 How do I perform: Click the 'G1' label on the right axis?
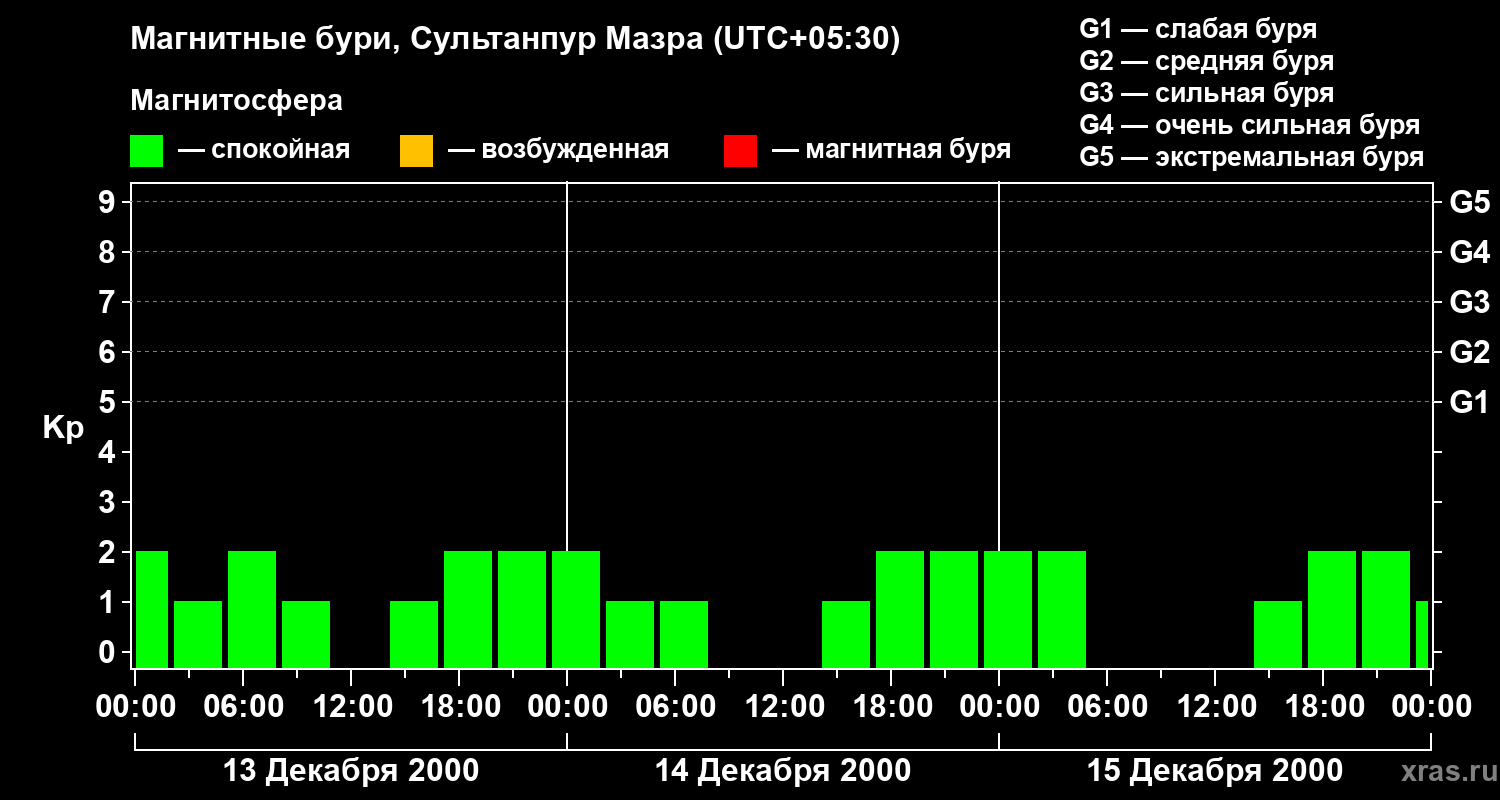1470,402
